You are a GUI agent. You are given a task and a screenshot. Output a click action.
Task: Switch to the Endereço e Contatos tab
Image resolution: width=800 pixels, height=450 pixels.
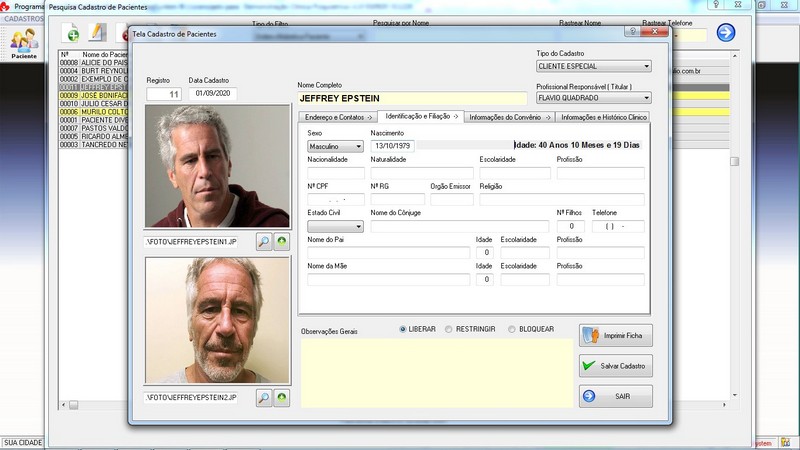tap(338, 117)
